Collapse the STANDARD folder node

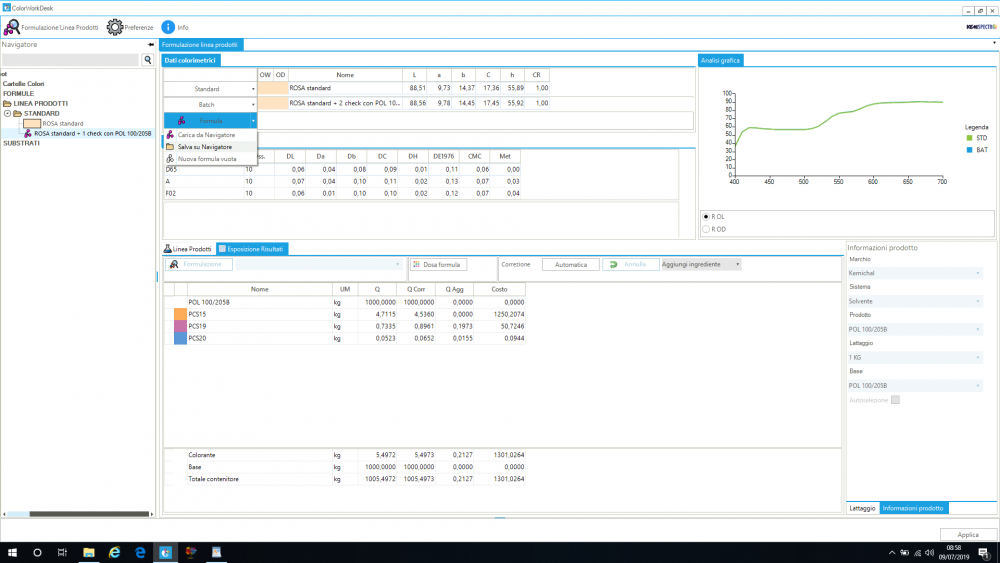(7, 113)
